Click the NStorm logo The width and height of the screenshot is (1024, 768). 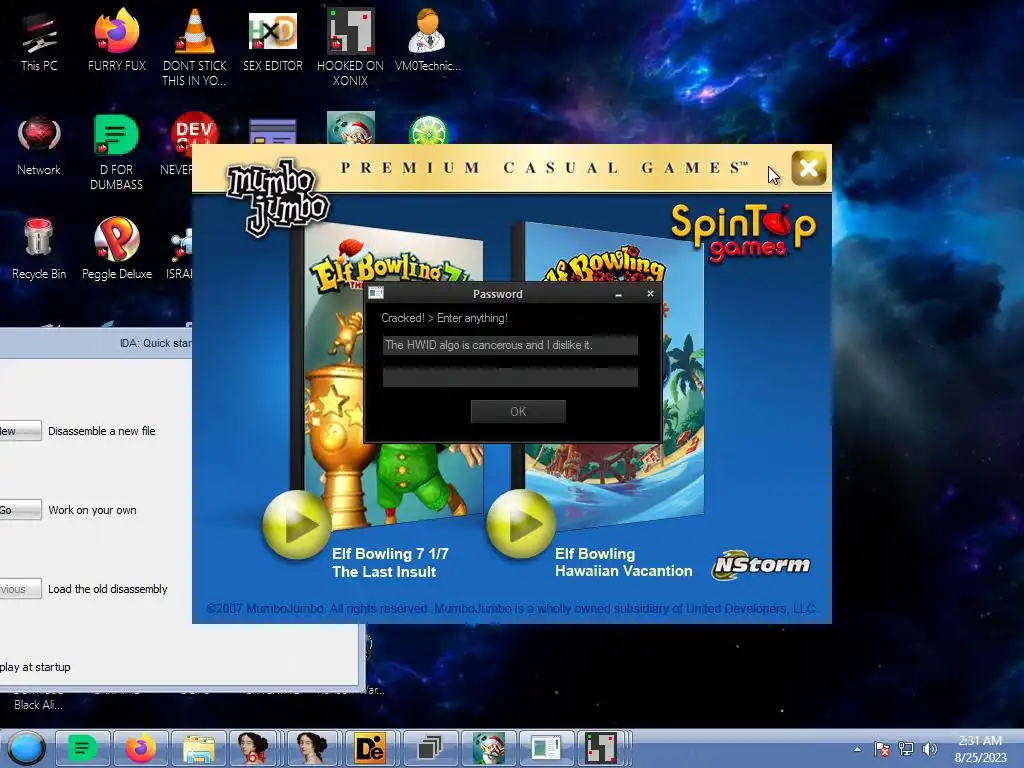(761, 564)
